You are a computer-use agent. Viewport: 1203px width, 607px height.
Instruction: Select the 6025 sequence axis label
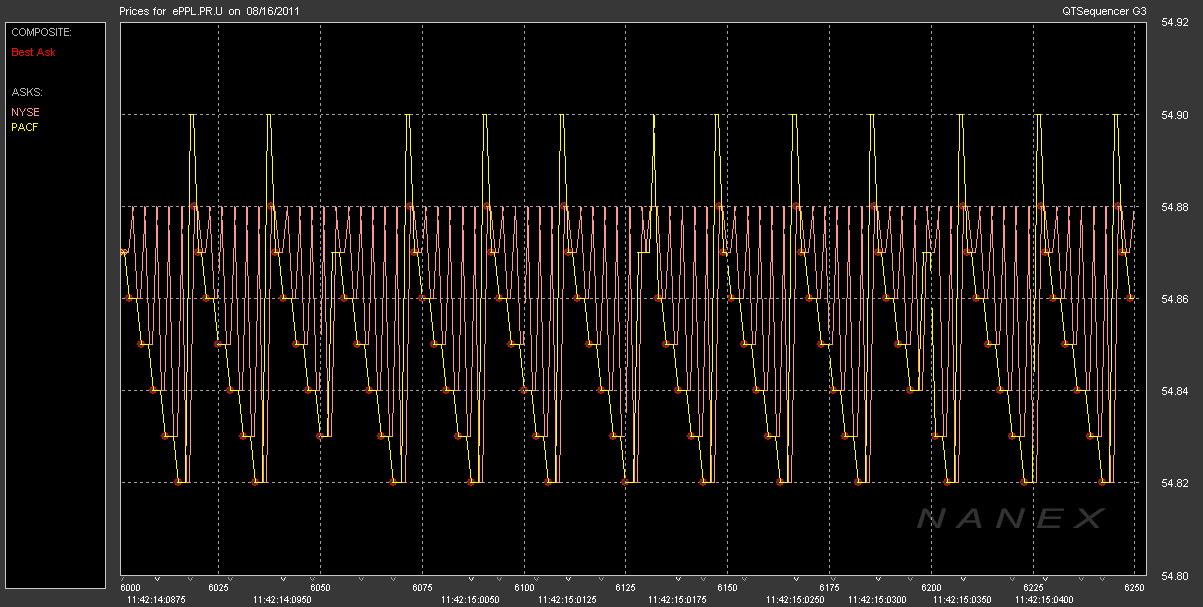(218, 588)
